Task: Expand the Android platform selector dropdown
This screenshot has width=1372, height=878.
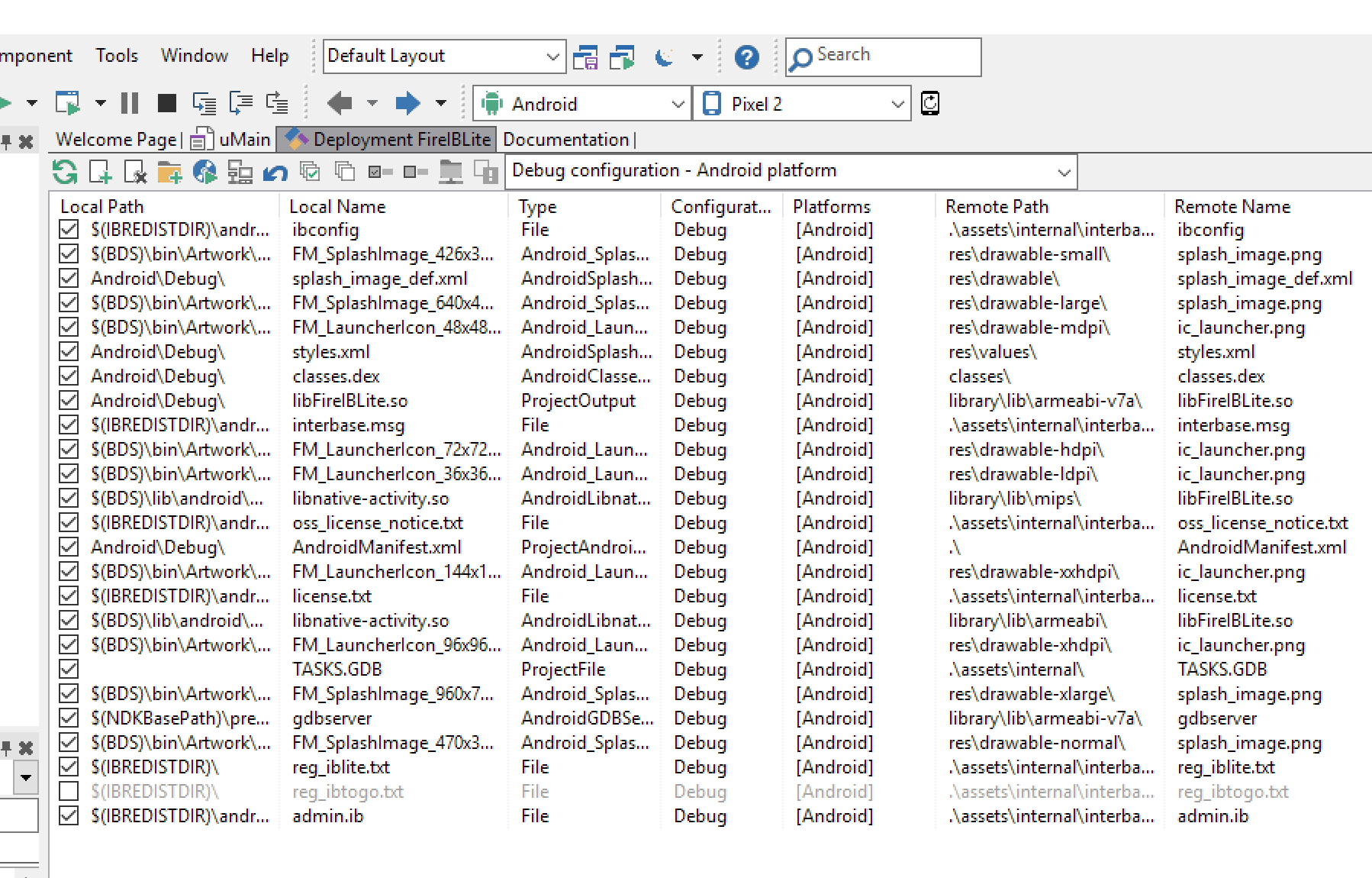Action: [x=581, y=104]
